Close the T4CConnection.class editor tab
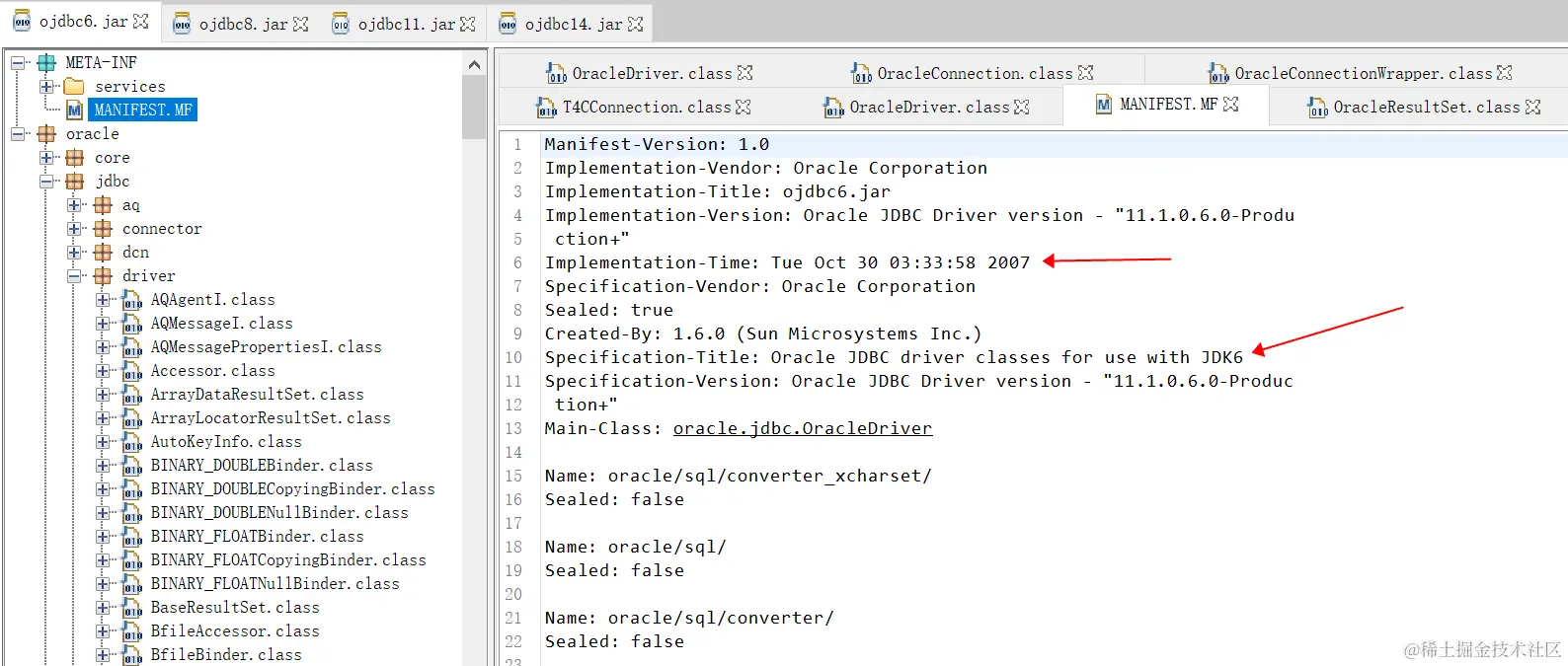Viewport: 1568px width, 666px height. [744, 107]
